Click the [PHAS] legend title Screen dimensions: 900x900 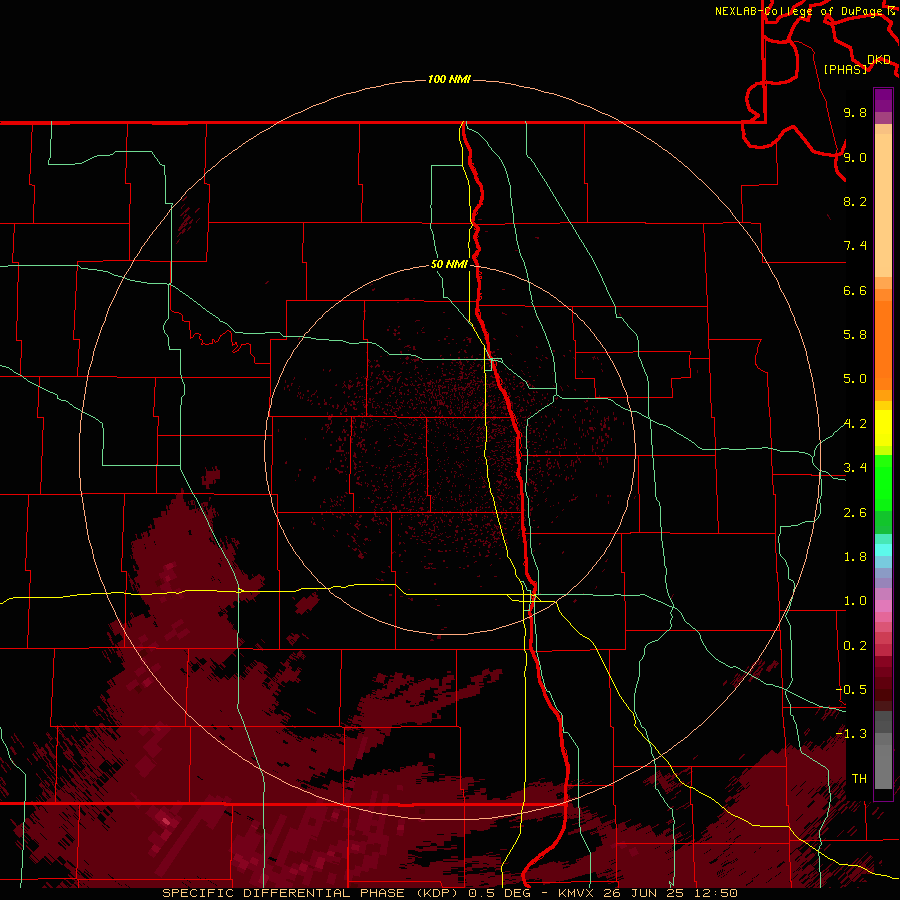[x=845, y=69]
